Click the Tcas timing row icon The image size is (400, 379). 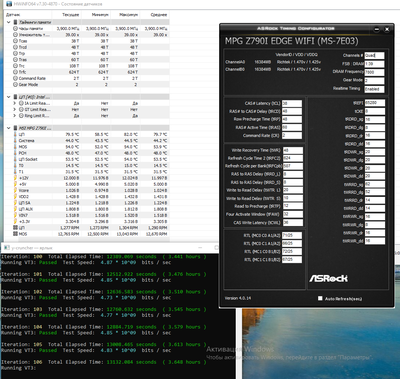[15, 41]
